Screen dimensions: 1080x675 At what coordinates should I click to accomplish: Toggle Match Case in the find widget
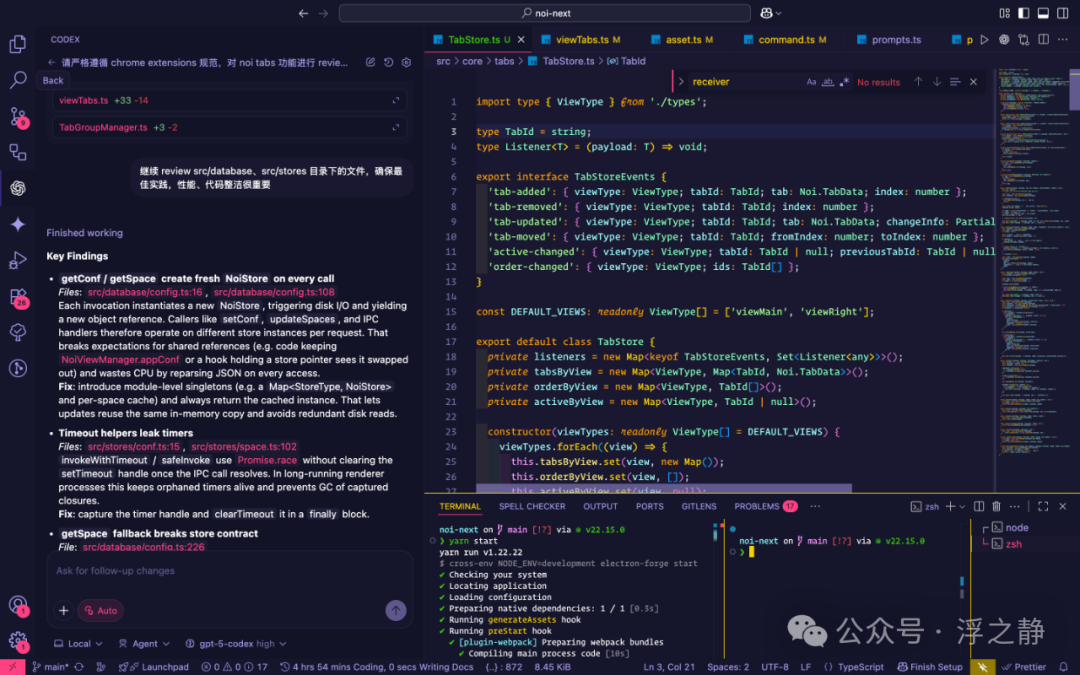[x=811, y=81]
